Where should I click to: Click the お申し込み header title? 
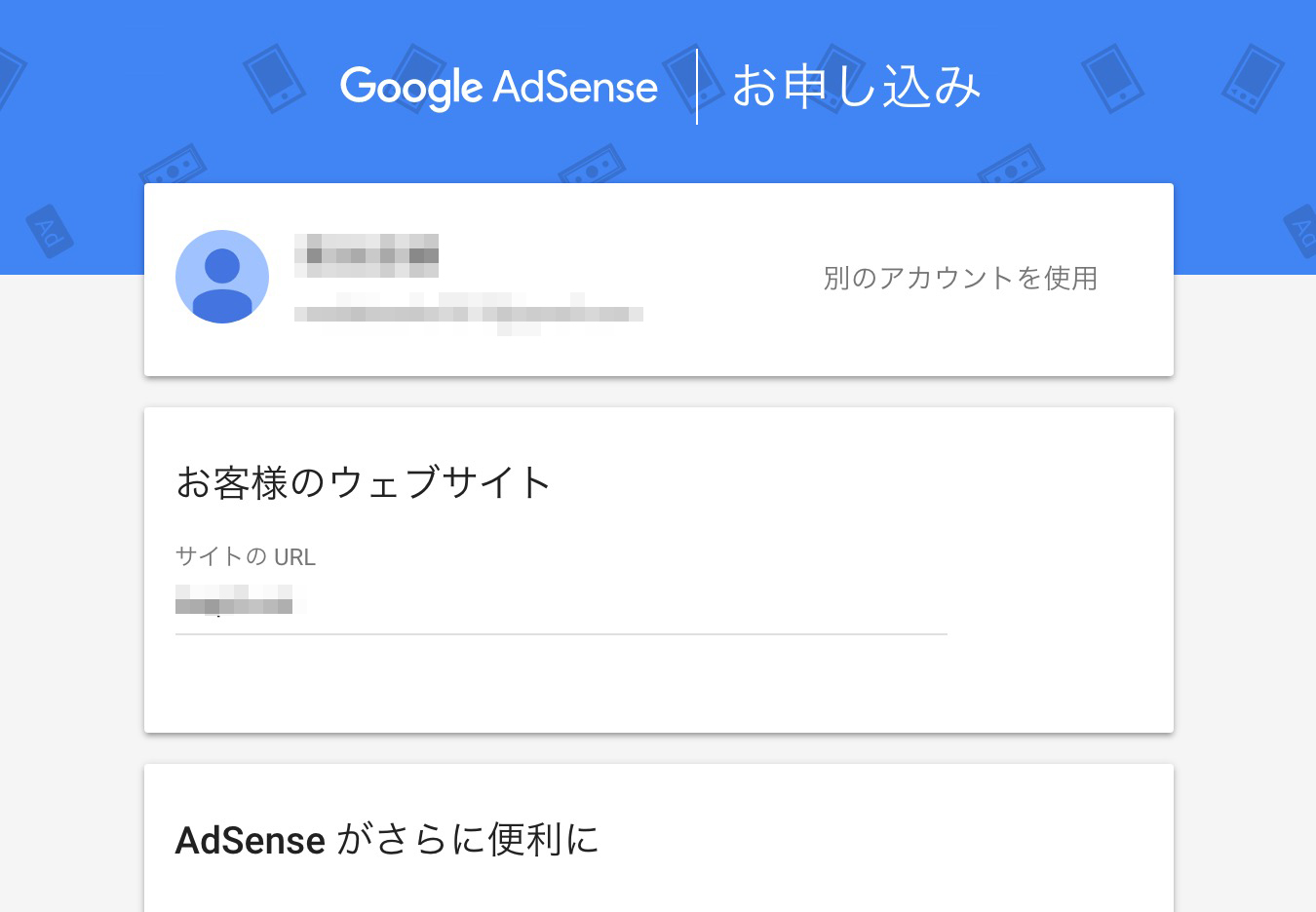point(856,86)
